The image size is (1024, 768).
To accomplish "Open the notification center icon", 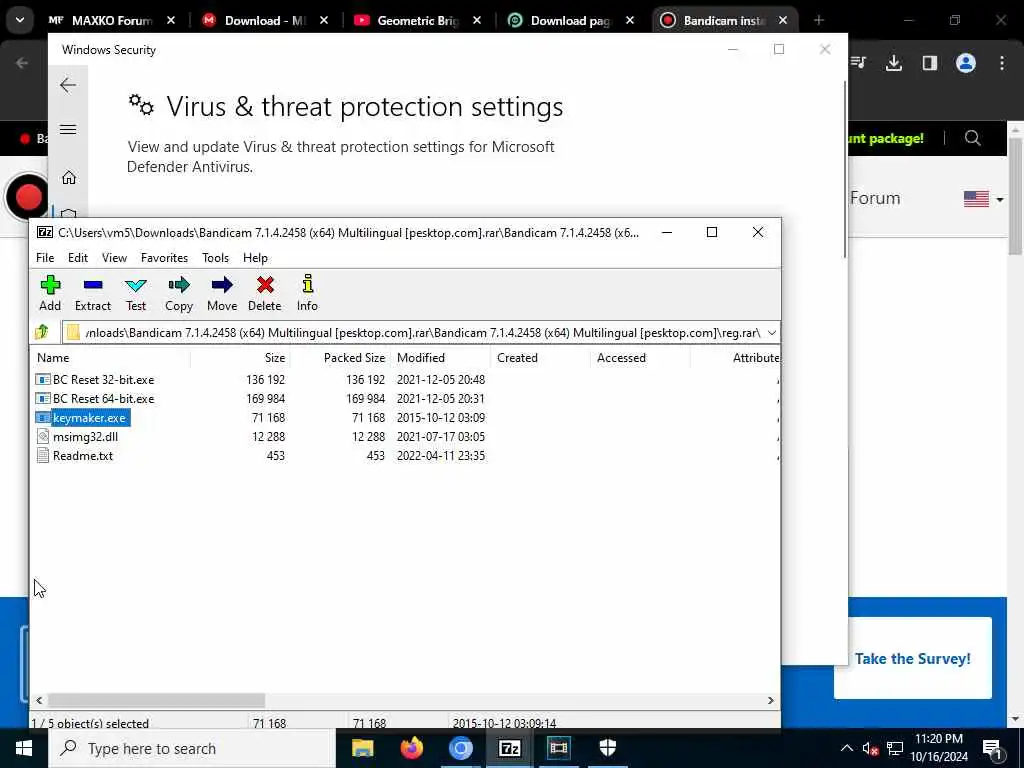I will tap(992, 748).
